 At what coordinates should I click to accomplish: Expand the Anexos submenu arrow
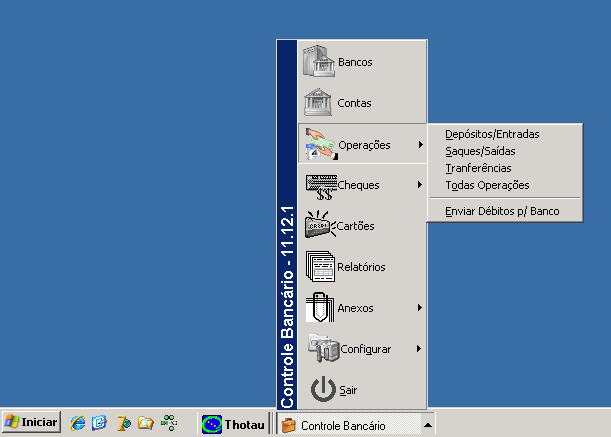coord(420,308)
